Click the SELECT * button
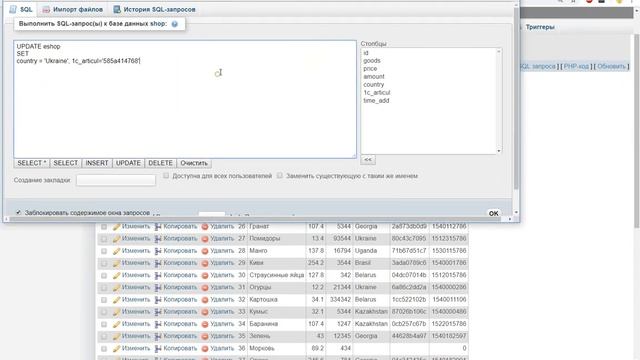This screenshot has height=360, width=640. coord(31,163)
